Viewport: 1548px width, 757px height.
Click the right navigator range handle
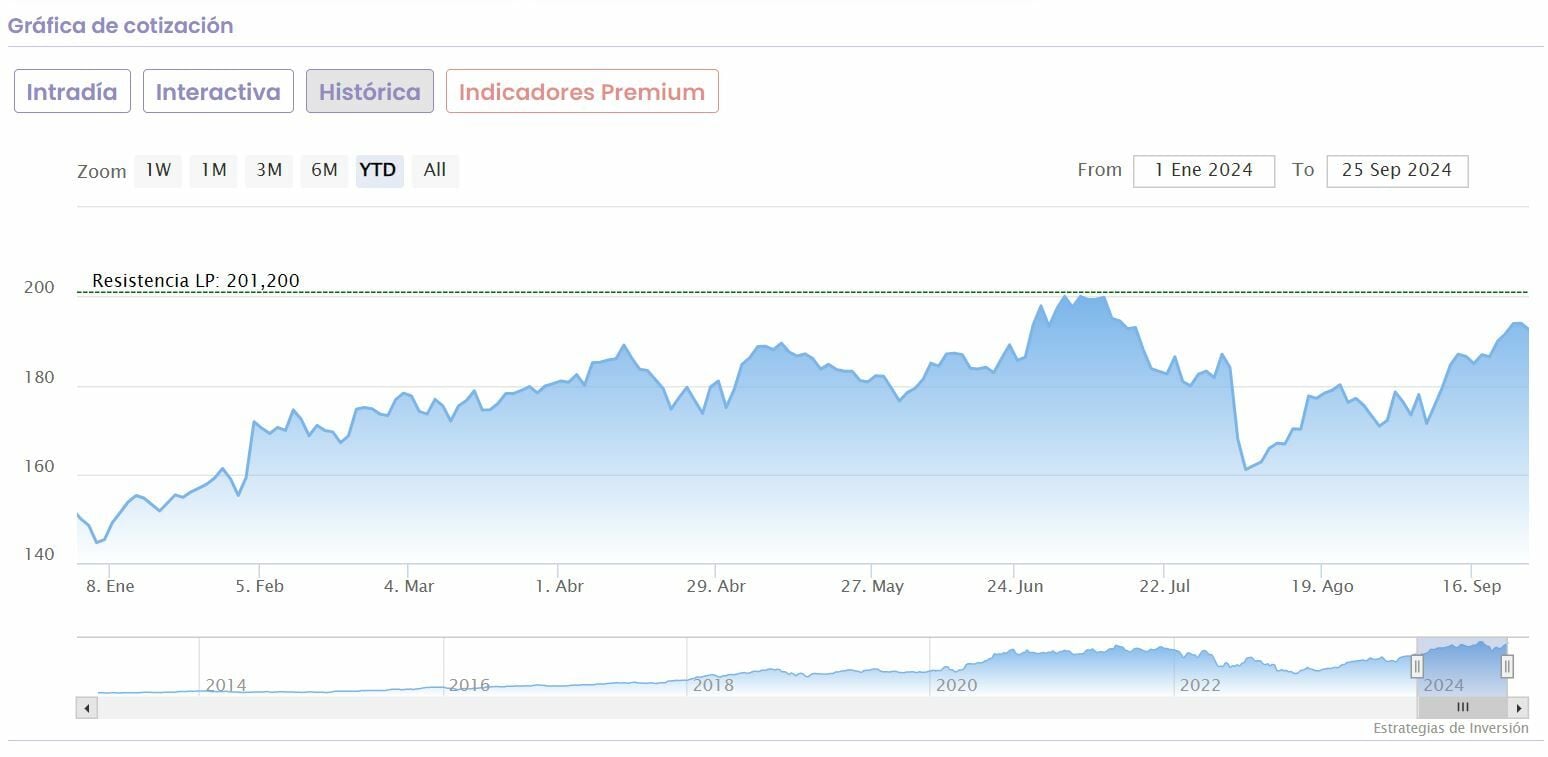click(1507, 666)
